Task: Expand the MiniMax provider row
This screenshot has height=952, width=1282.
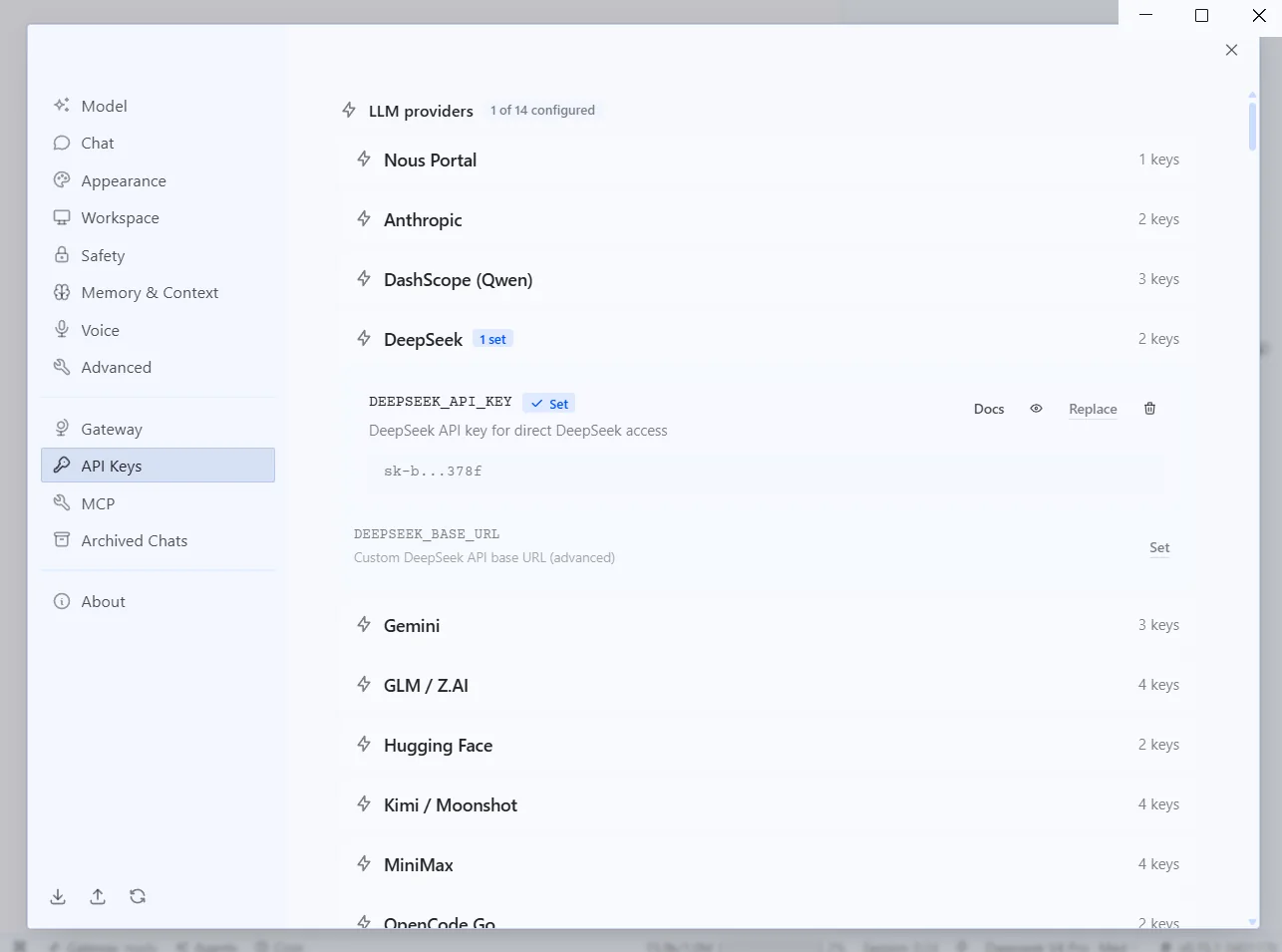Action: [768, 864]
